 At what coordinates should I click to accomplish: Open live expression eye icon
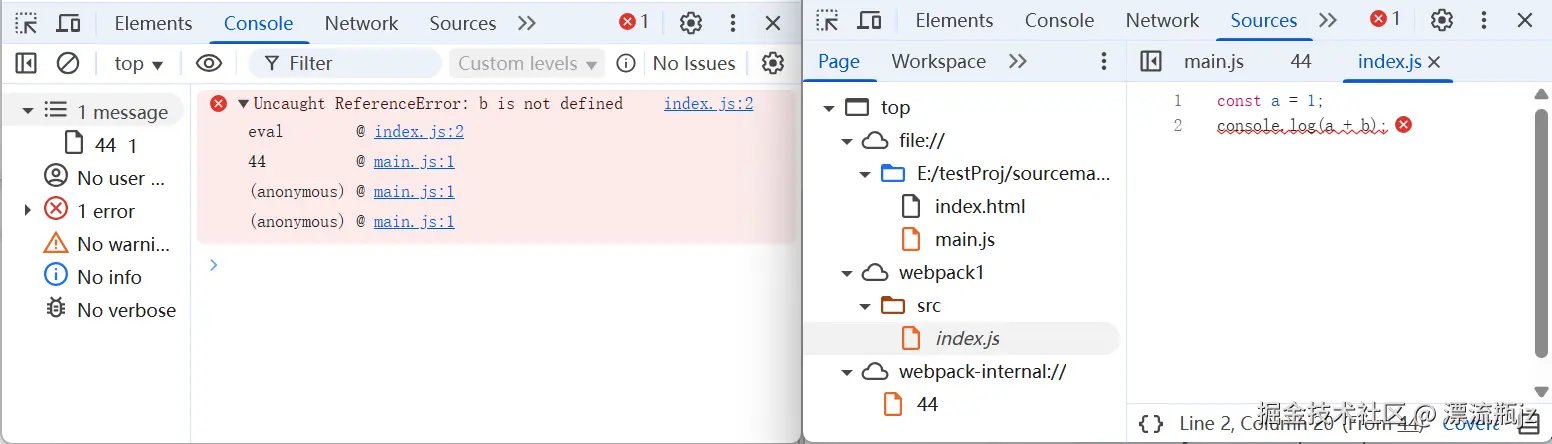pyautogui.click(x=208, y=63)
